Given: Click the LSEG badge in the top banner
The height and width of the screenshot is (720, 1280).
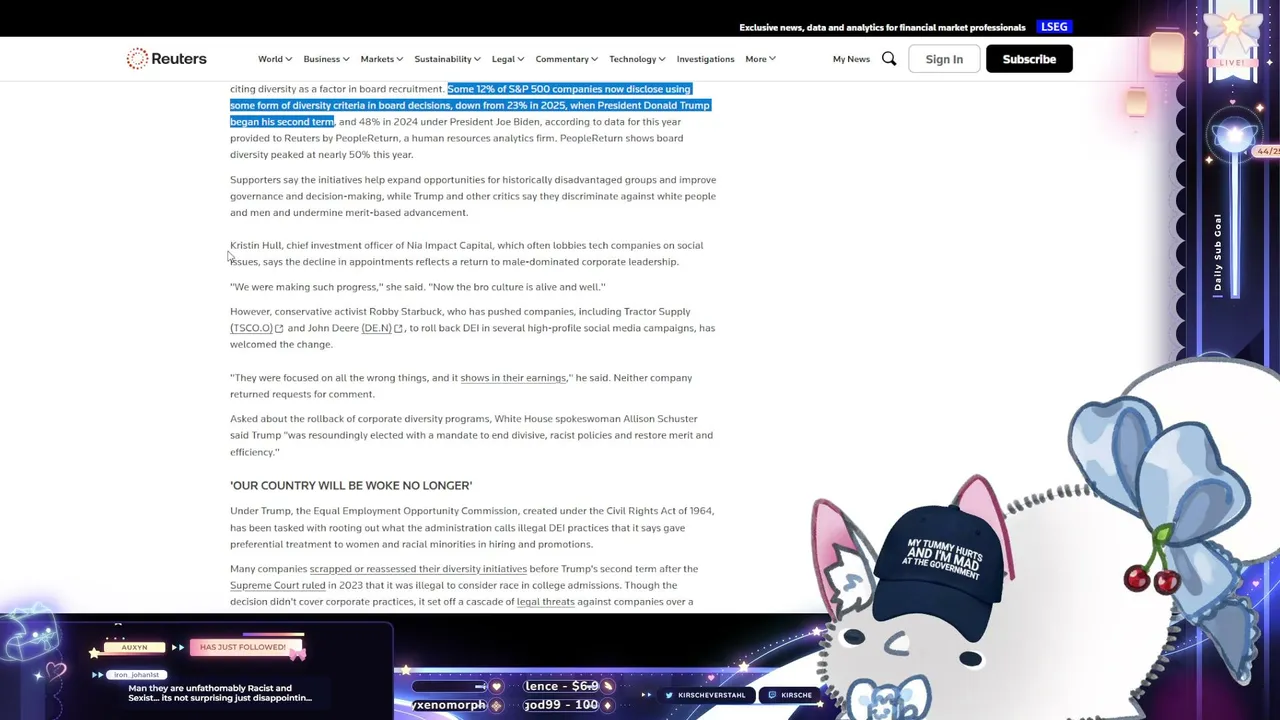Looking at the screenshot, I should 1054,27.
